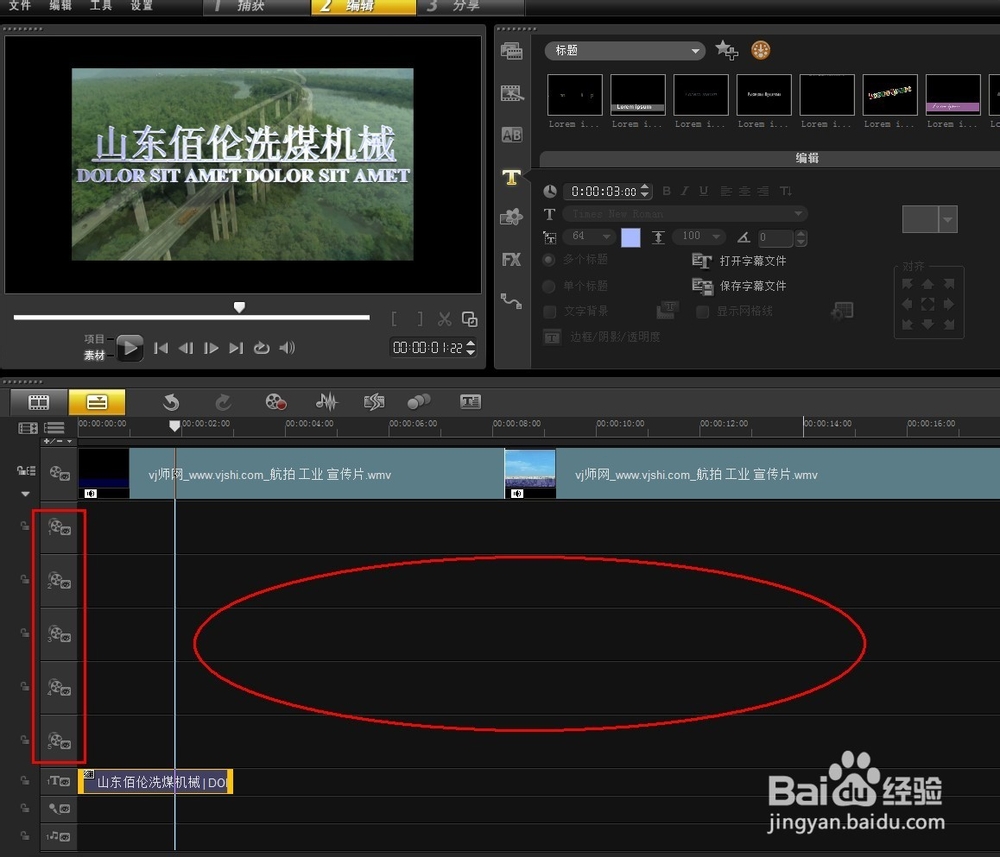
Task: Toggle overlay track 3 icon
Action: tap(59, 634)
